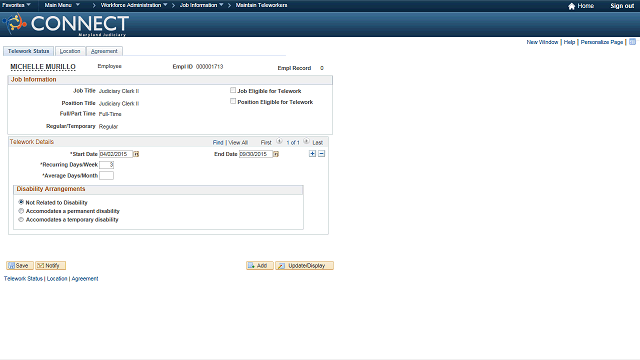Open the Help link
640x360 pixels.
pos(569,42)
